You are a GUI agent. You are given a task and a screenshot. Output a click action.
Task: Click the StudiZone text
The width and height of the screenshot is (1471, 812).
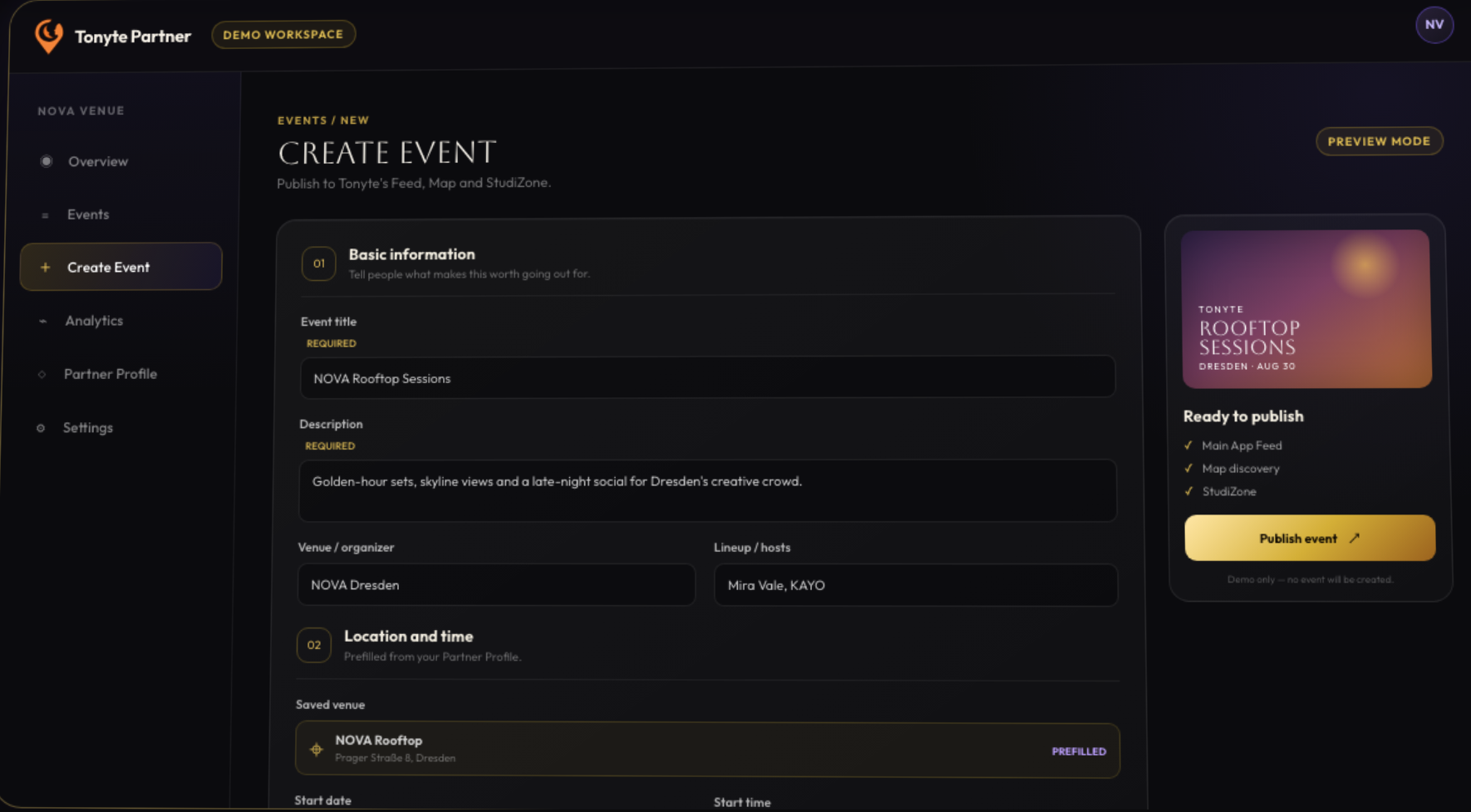pyautogui.click(x=1229, y=491)
